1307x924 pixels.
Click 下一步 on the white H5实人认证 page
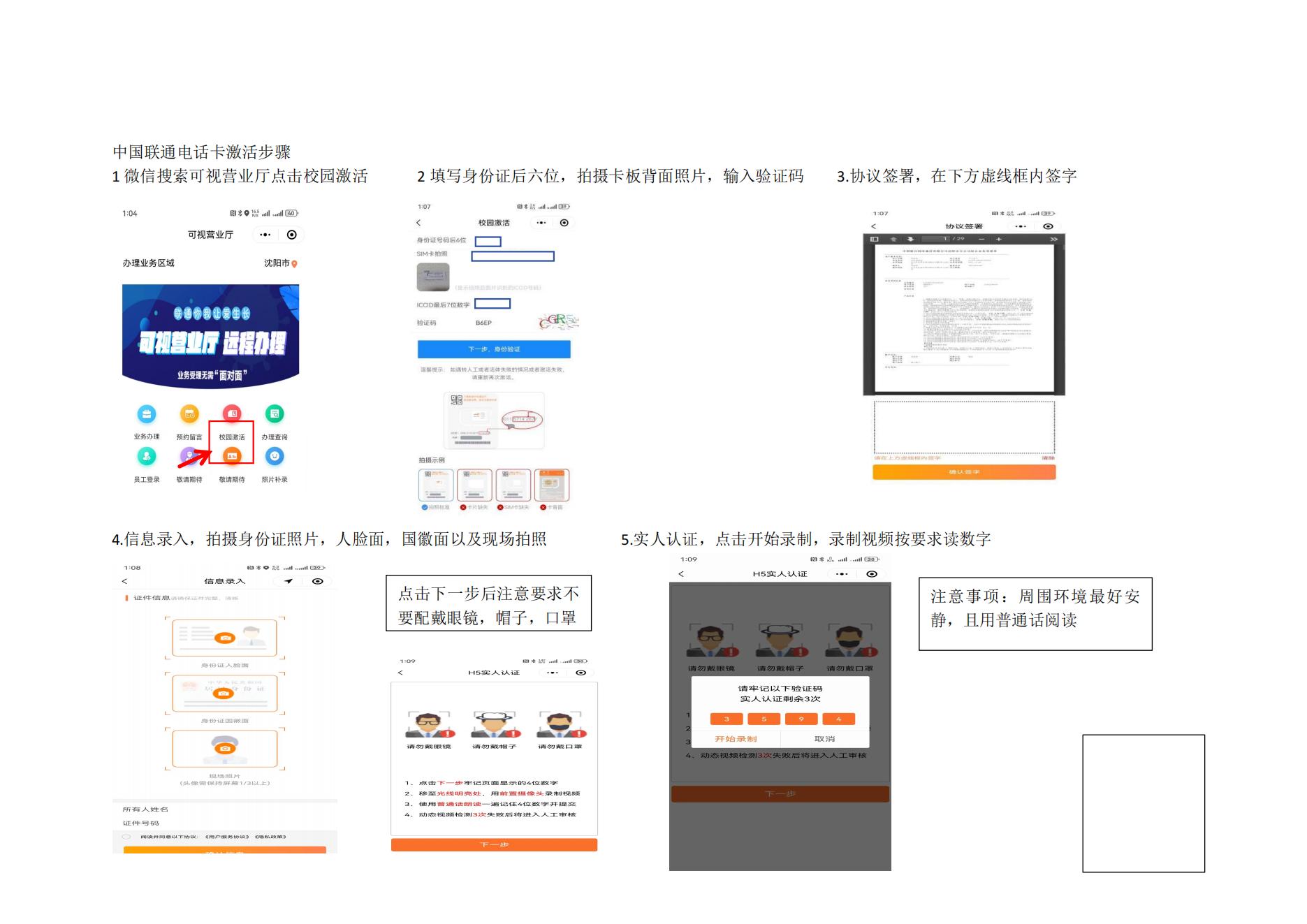click(494, 845)
